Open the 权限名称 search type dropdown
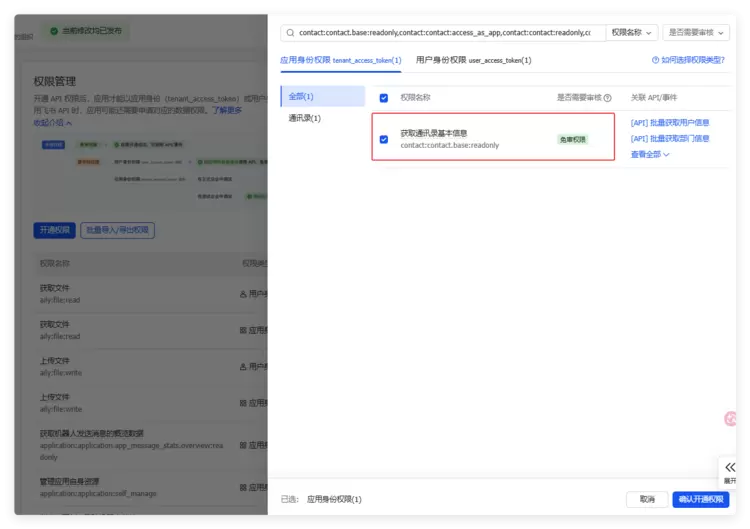The image size is (750, 529). pyautogui.click(x=632, y=33)
